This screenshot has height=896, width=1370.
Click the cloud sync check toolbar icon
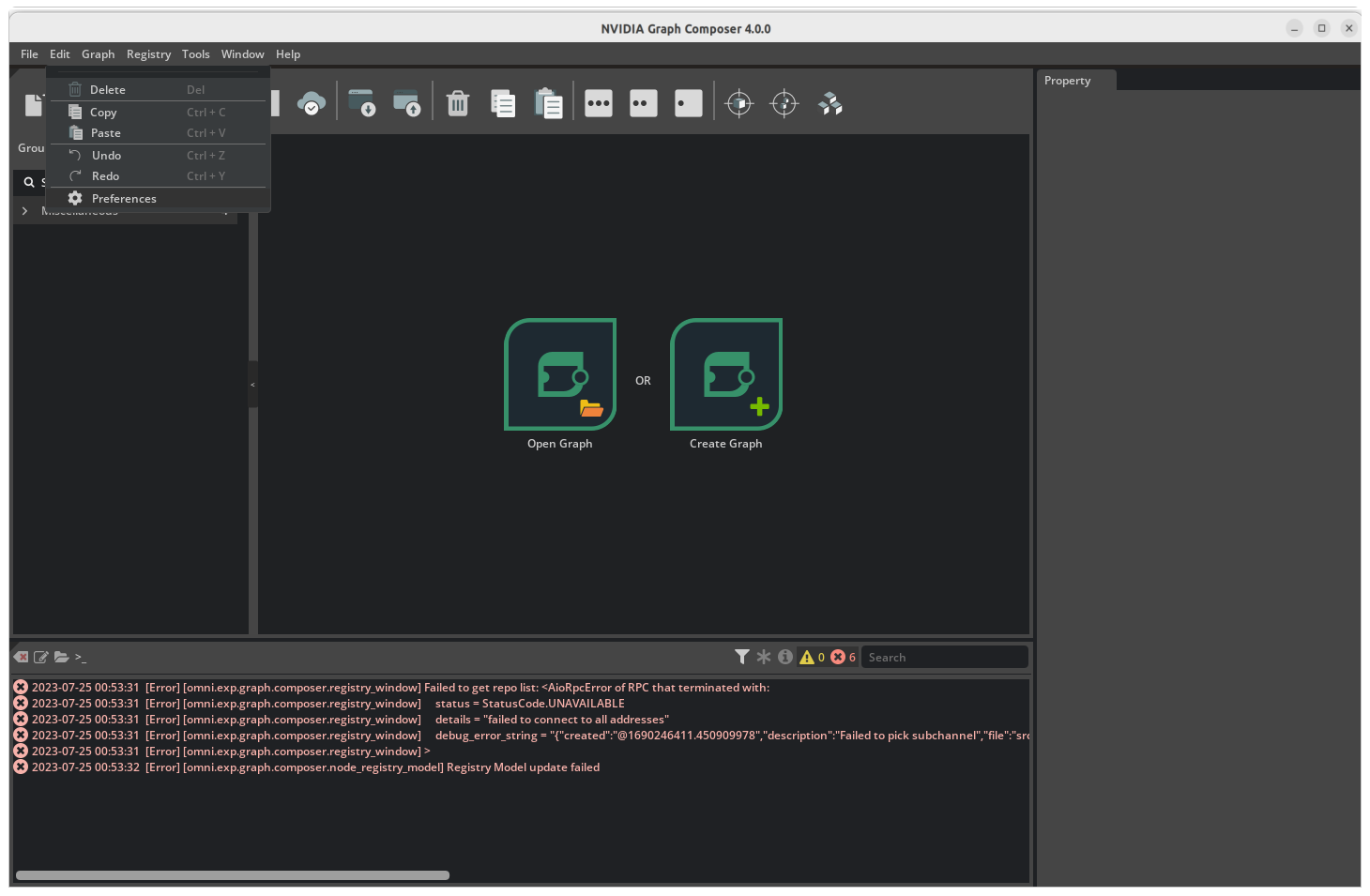(312, 103)
